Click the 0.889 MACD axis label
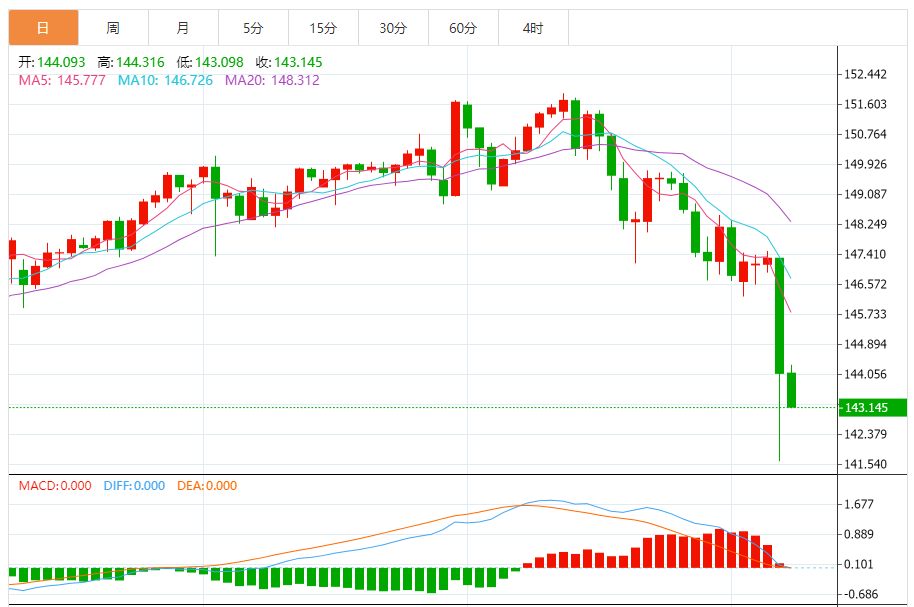Image resolution: width=914 pixels, height=607 pixels. pos(859,534)
